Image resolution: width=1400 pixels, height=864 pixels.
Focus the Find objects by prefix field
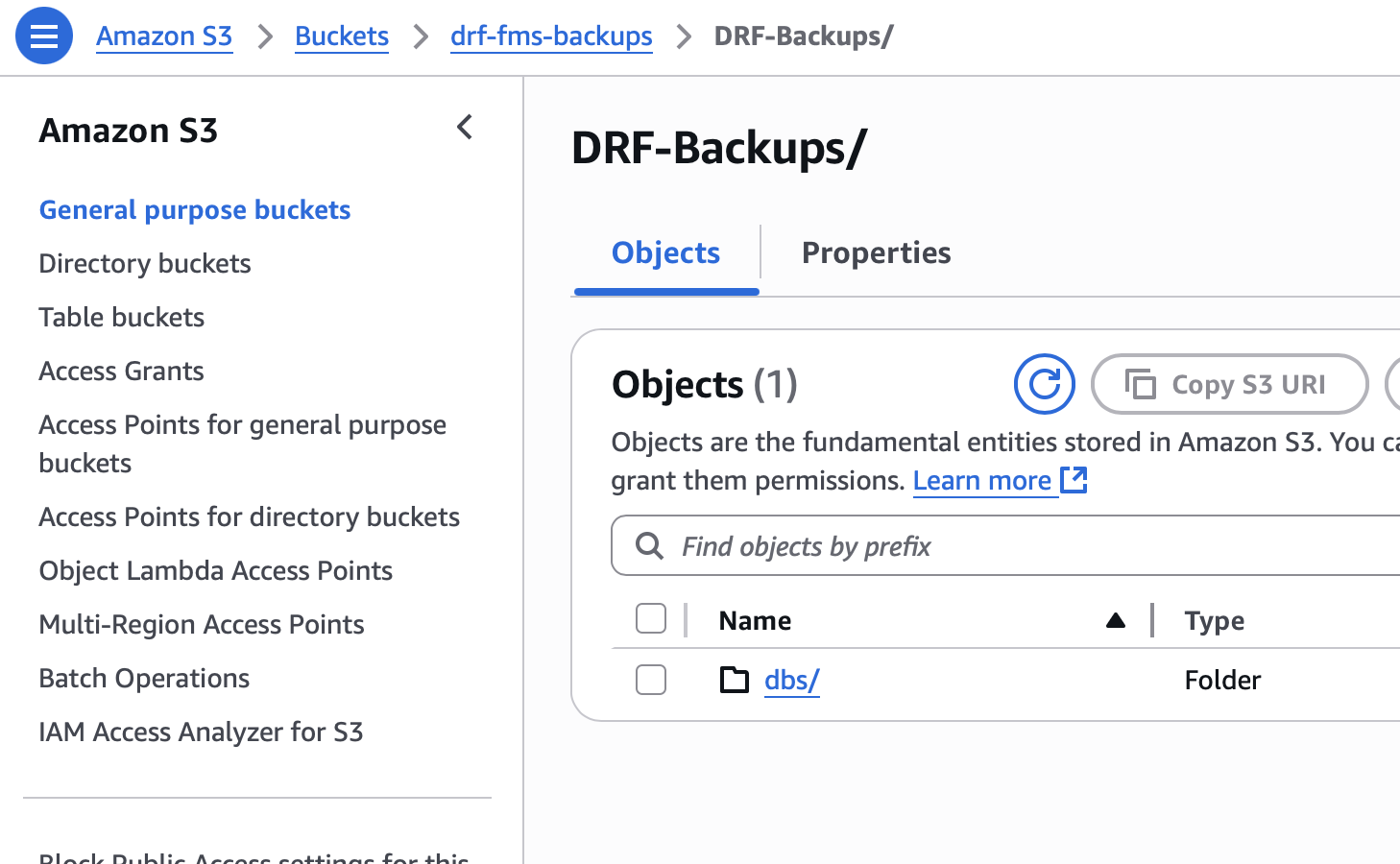pyautogui.click(x=1005, y=545)
